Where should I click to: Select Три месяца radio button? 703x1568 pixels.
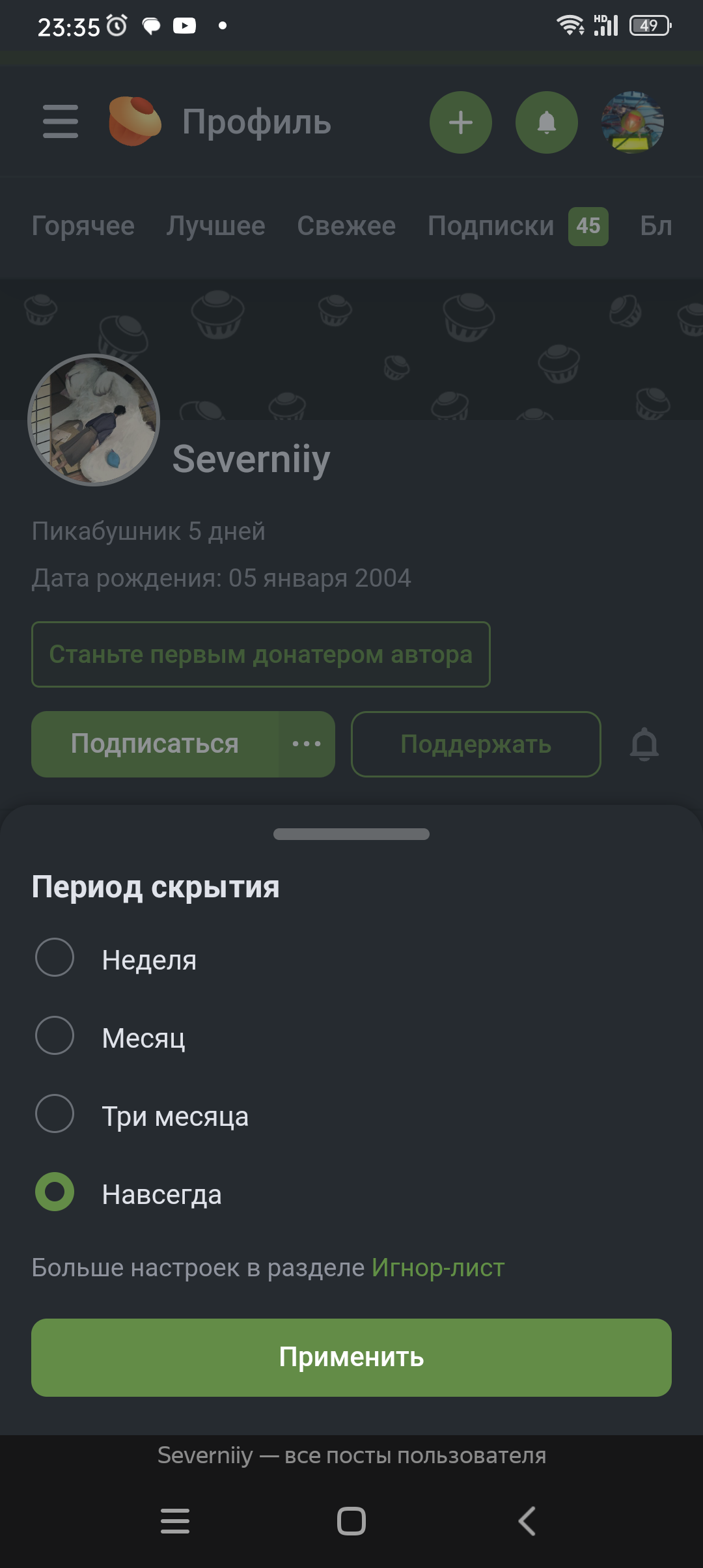click(x=55, y=1113)
